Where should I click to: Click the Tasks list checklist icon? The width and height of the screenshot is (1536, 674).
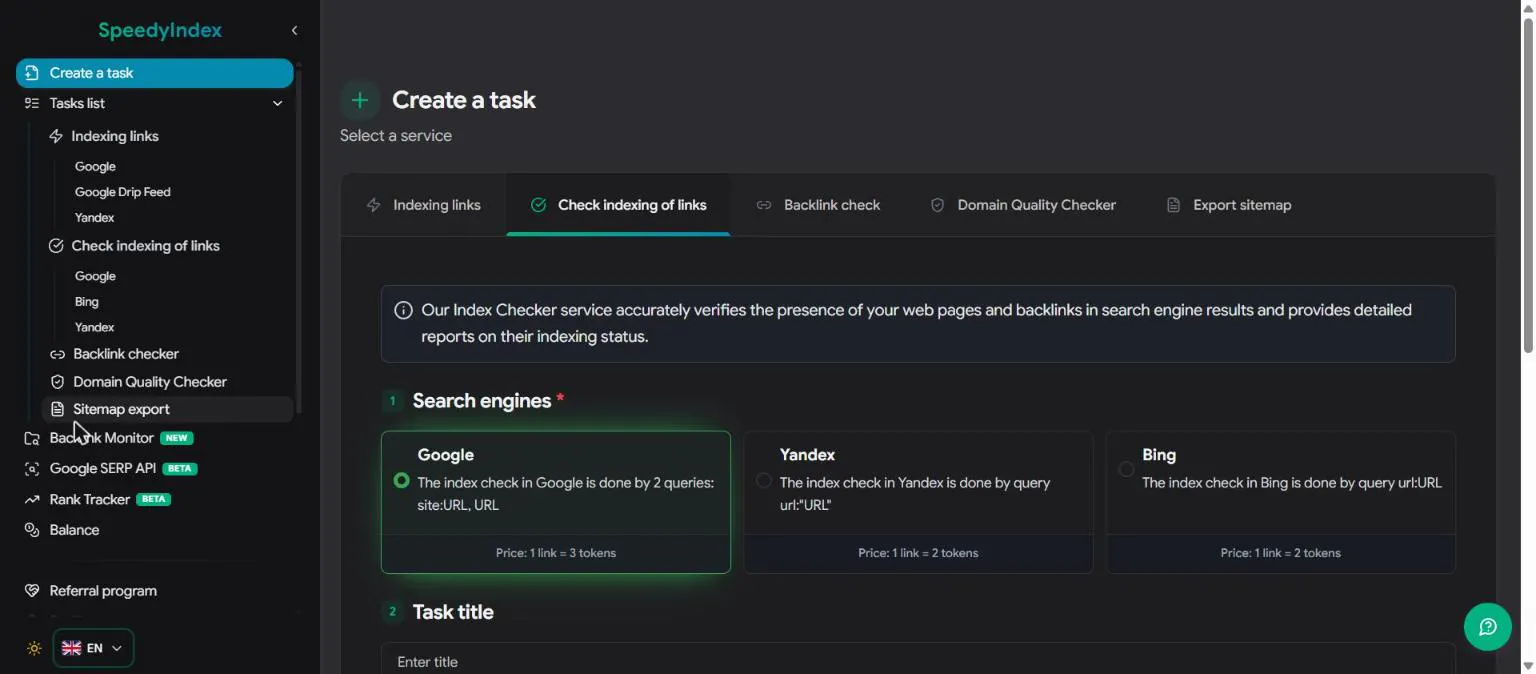tap(32, 103)
